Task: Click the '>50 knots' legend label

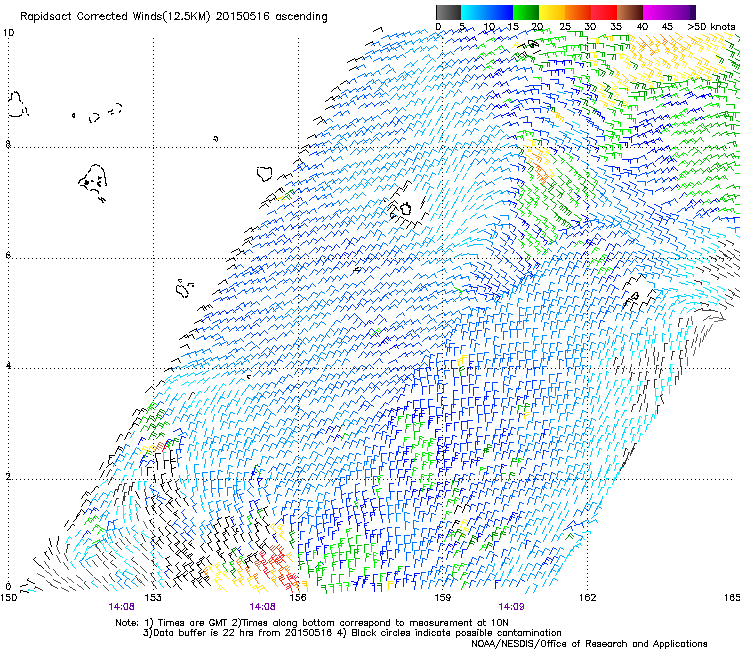Action: pos(711,27)
